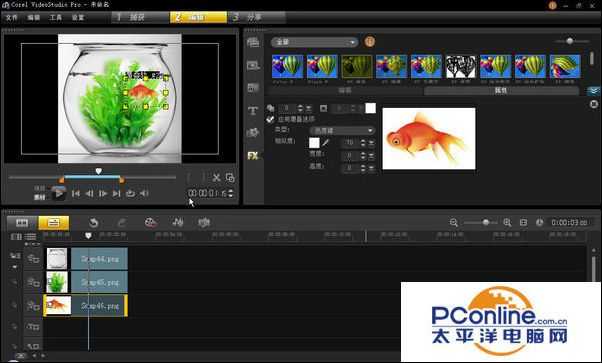This screenshot has width=602, height=363.
Task: Click the transparency value stepper arrows
Action: point(300,109)
